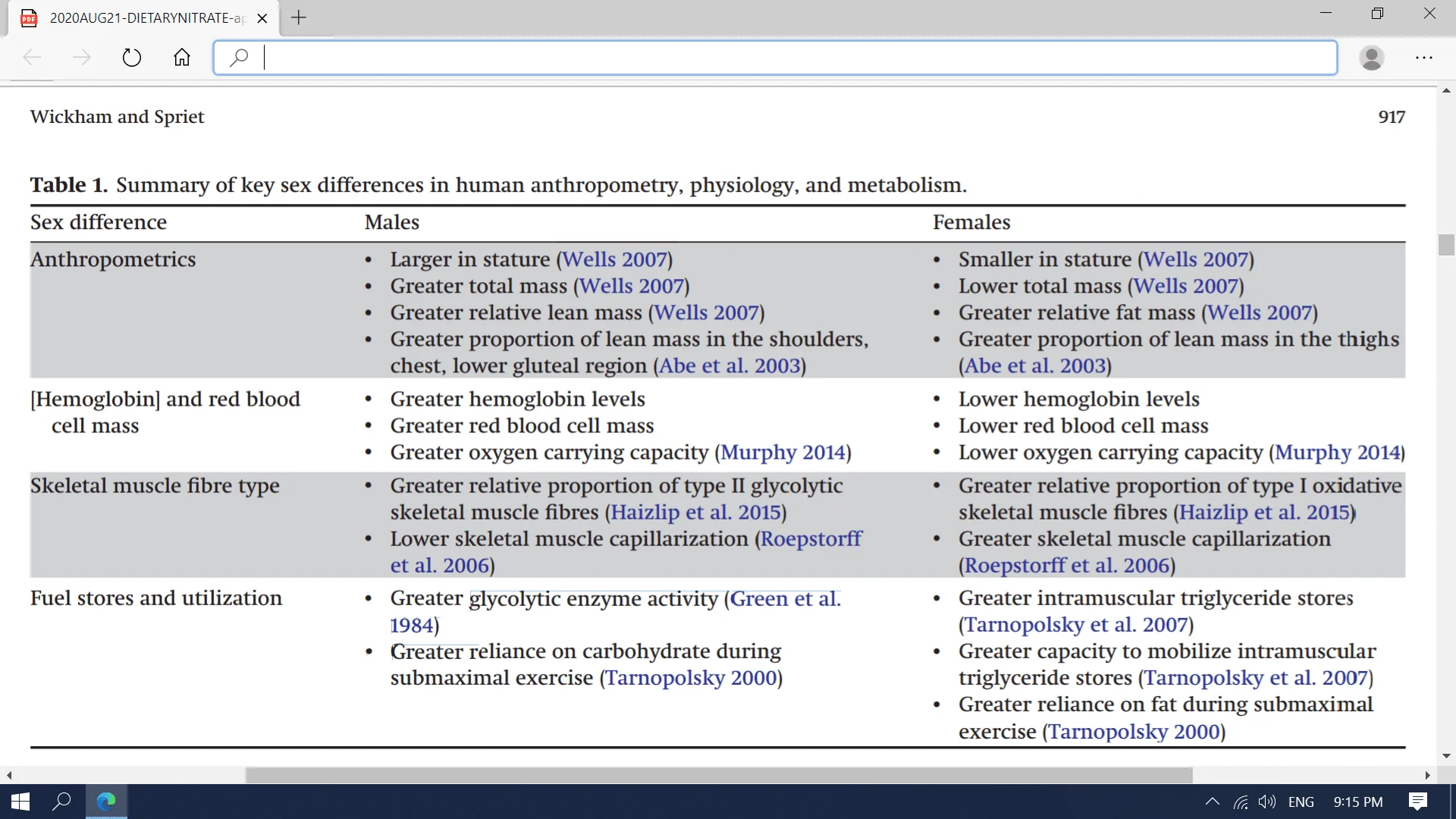Open Wells 2007 link after Greater relative fat mass
The width and height of the screenshot is (1456, 819).
(x=1260, y=312)
